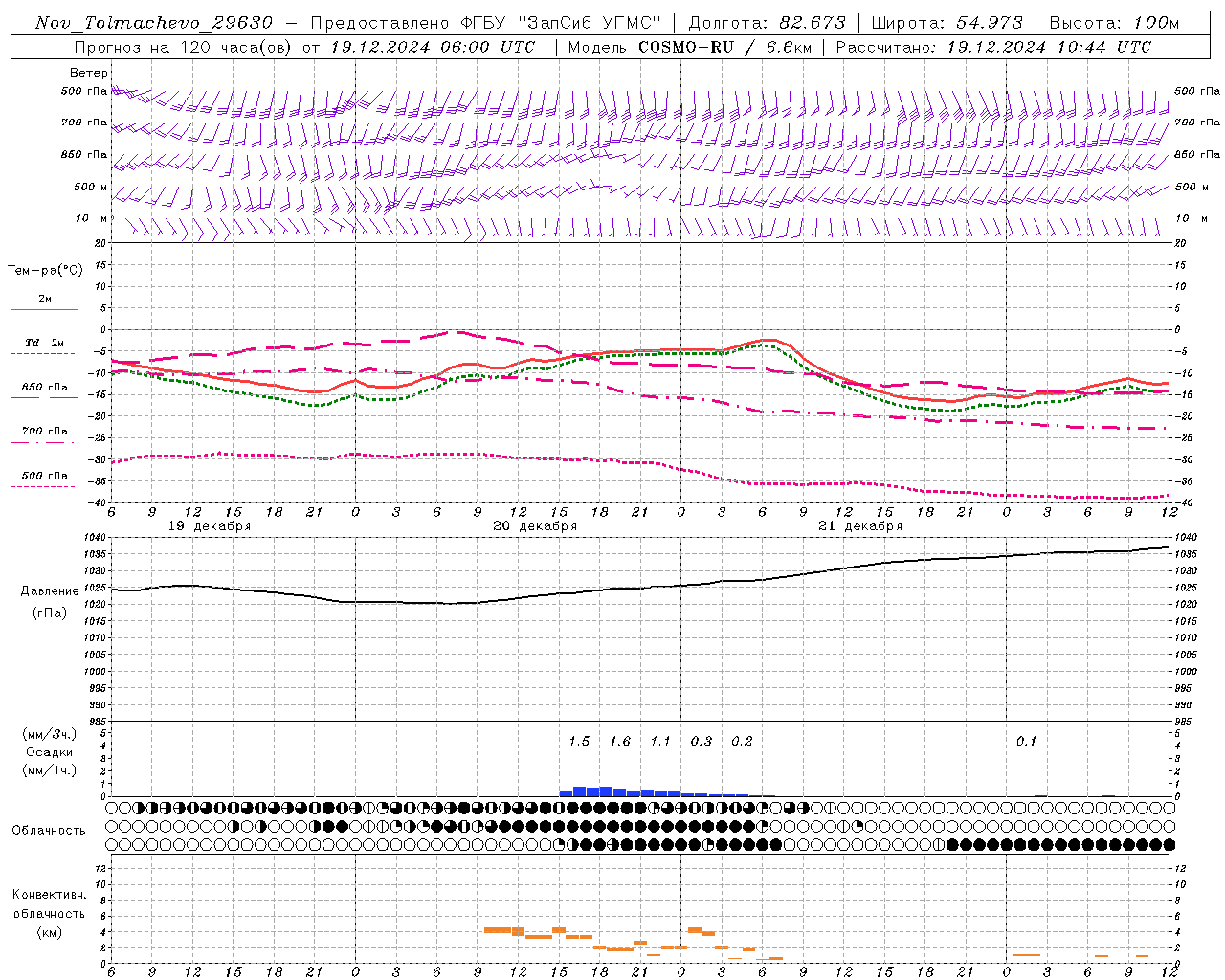
Task: Click the 0.3 precipitation amount value
Action: point(702,742)
